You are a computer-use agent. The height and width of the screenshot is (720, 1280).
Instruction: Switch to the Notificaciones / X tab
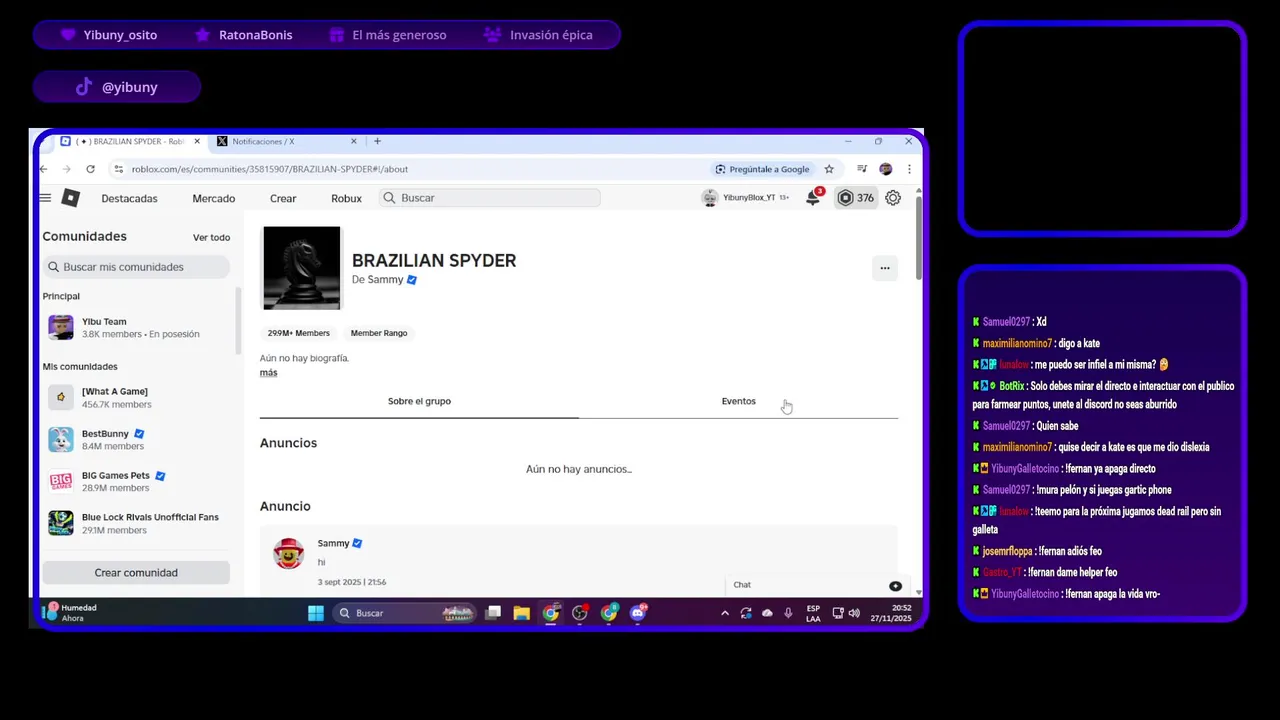click(x=285, y=141)
